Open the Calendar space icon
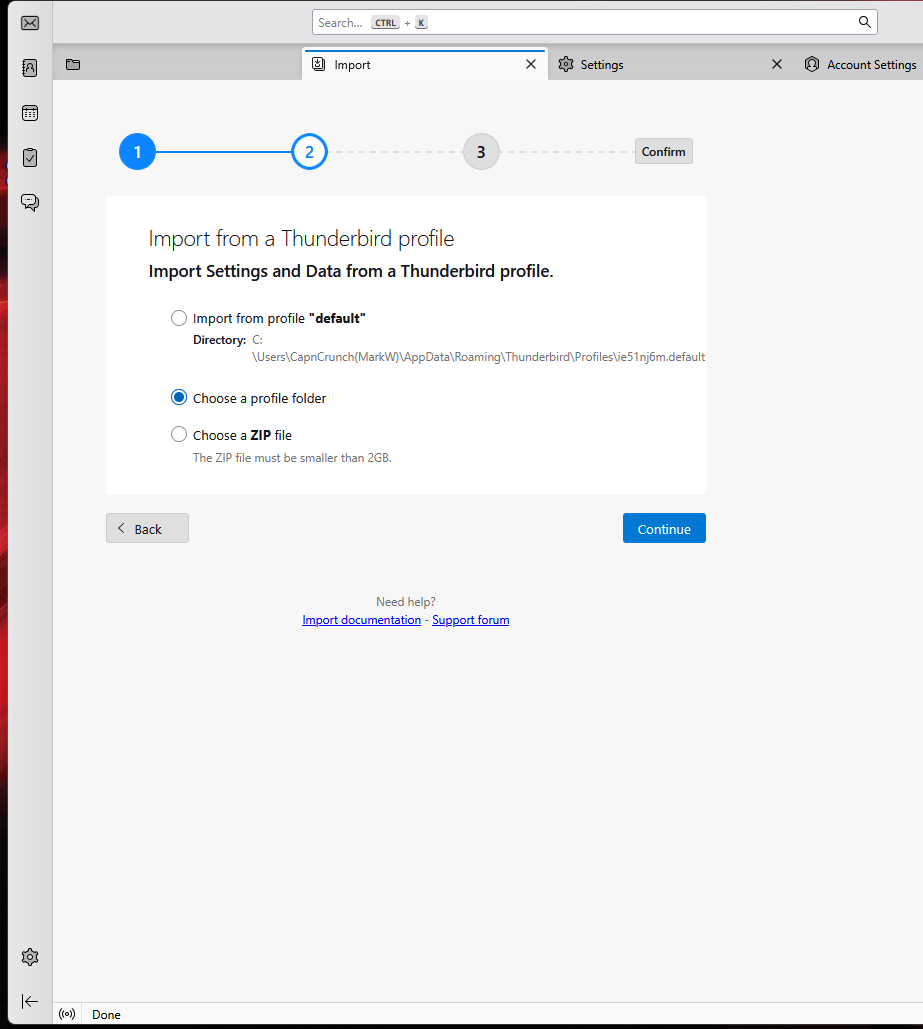923x1029 pixels. click(x=30, y=113)
